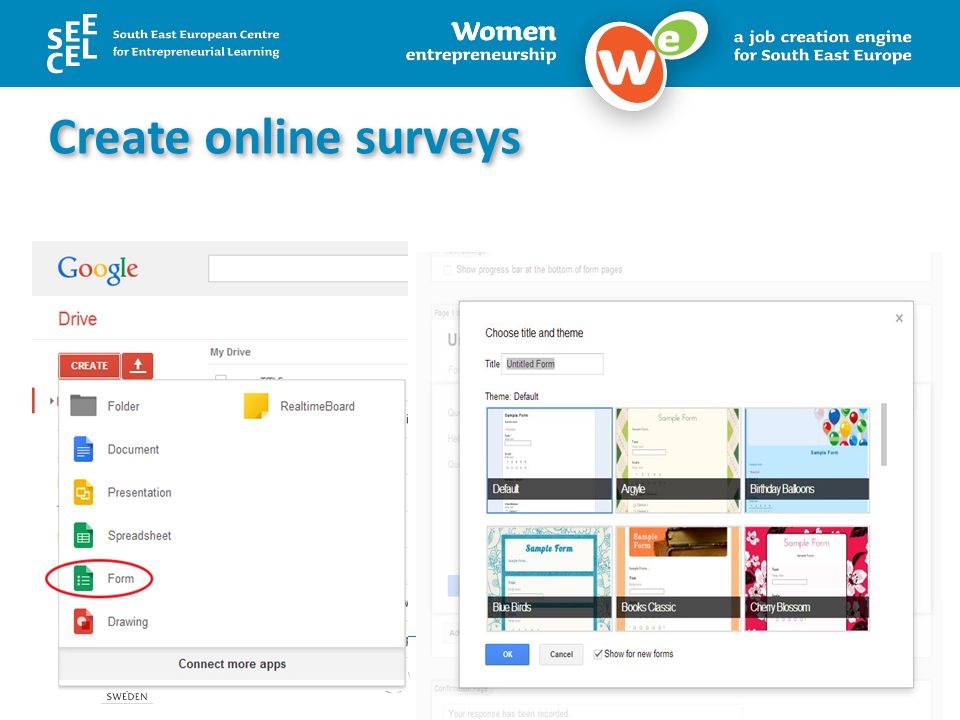
Task: Choose Spreadsheet from the create menu
Action: tap(140, 536)
